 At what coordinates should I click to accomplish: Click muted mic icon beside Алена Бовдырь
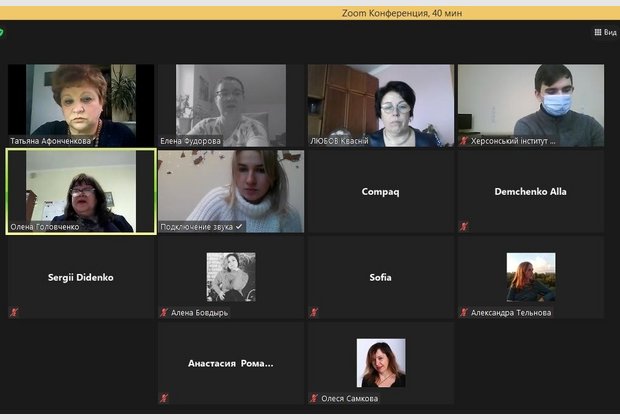tap(164, 312)
